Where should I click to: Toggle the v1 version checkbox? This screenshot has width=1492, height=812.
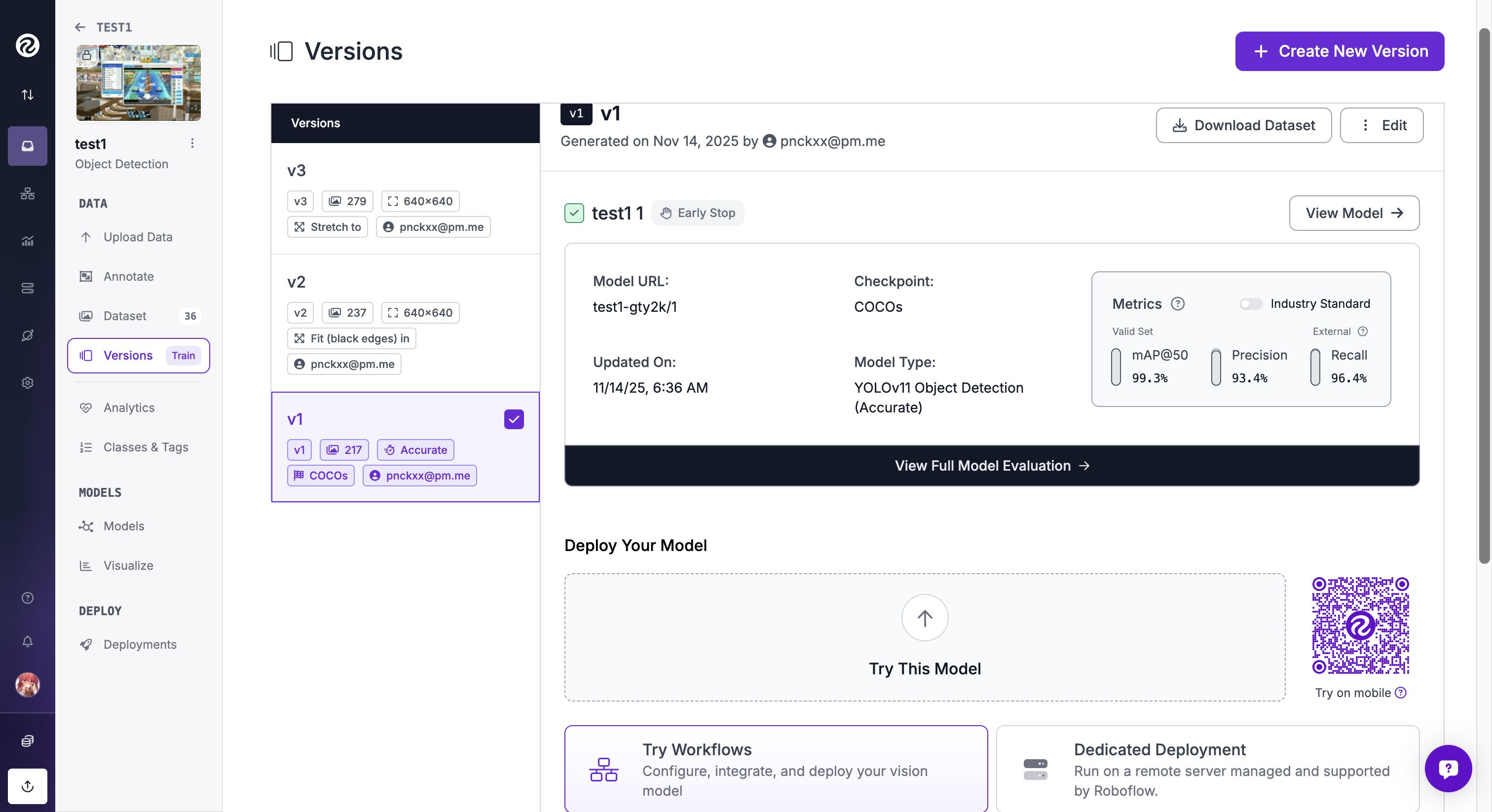pos(514,419)
